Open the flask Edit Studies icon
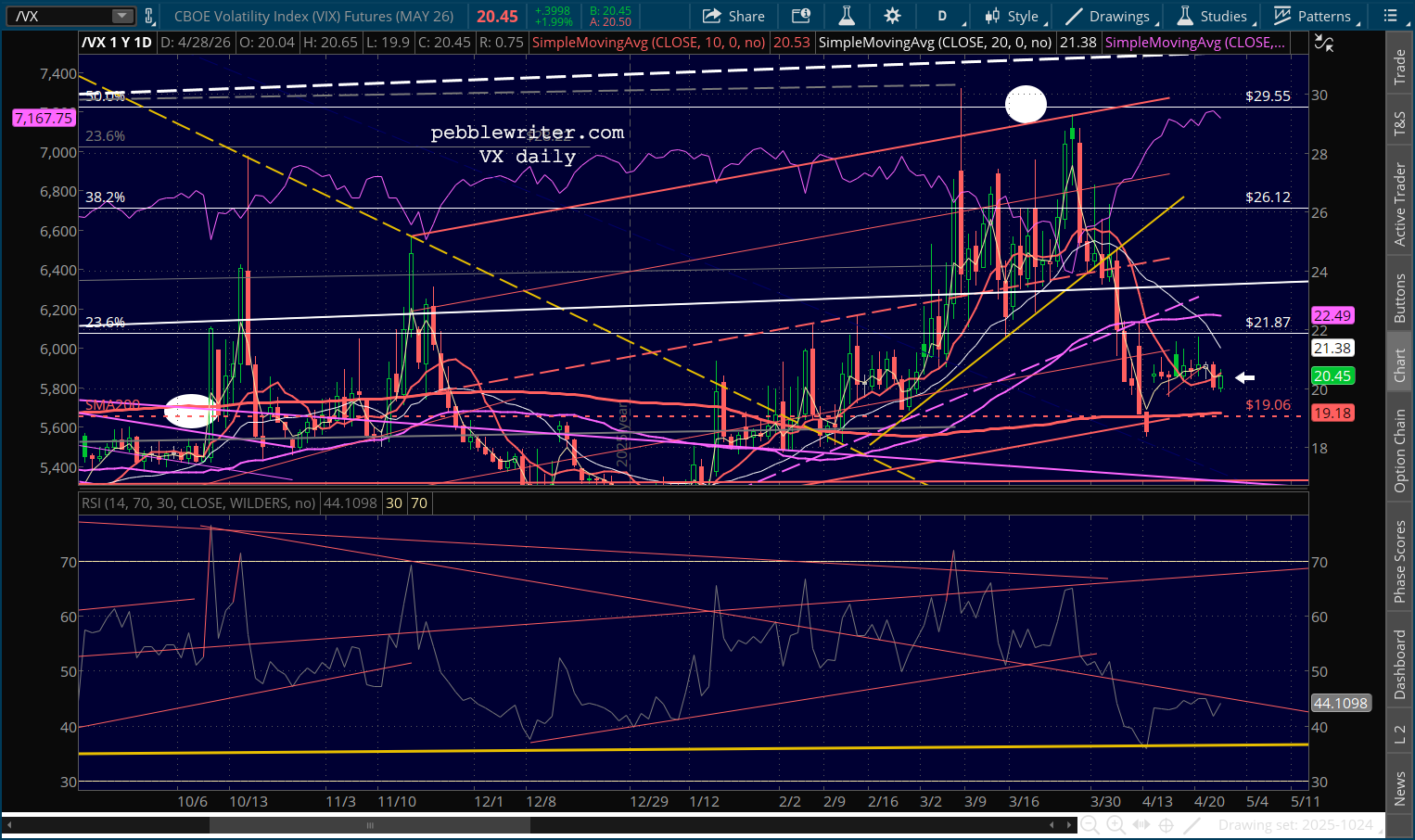 (846, 16)
